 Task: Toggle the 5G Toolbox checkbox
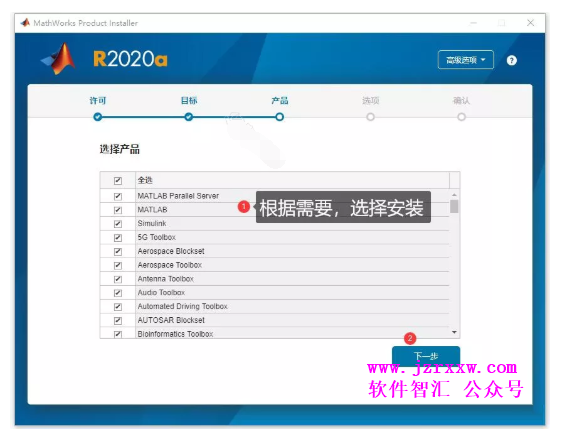[x=118, y=238]
